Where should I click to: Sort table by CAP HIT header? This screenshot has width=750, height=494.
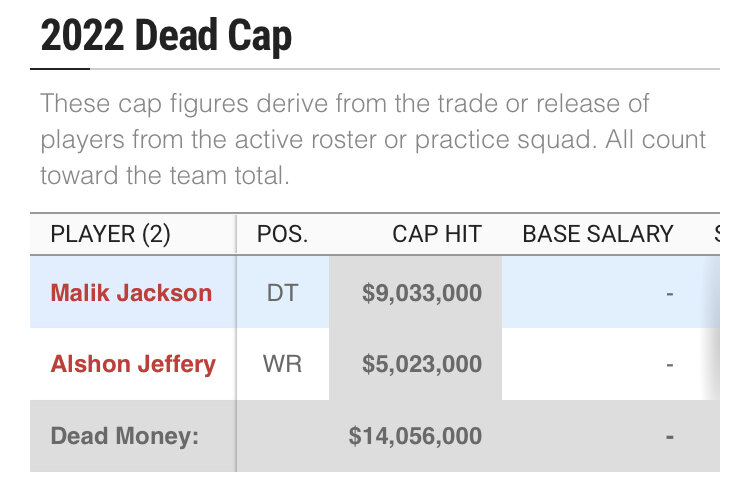(437, 235)
